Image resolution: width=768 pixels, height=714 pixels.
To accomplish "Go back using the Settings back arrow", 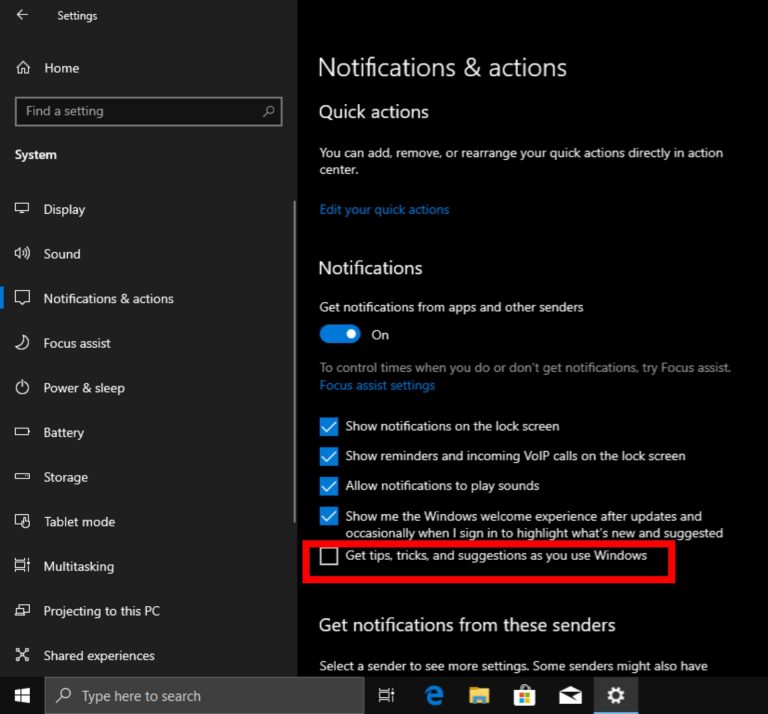I will pyautogui.click(x=22, y=15).
